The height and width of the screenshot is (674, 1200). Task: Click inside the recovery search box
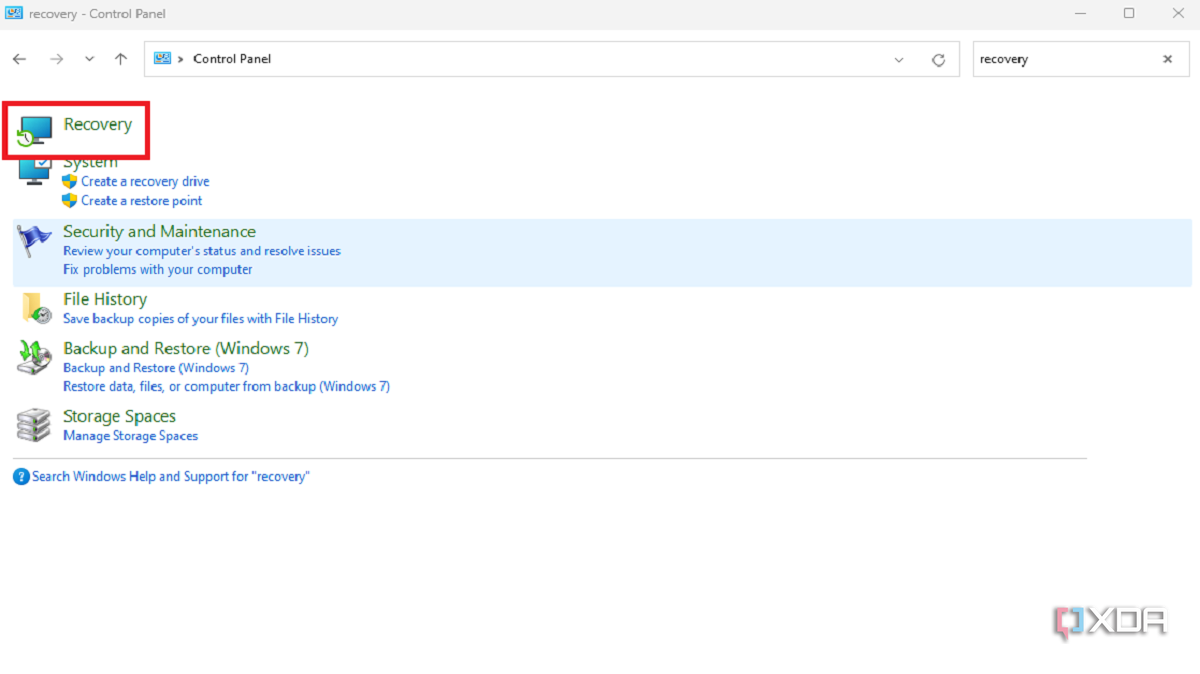click(1060, 59)
